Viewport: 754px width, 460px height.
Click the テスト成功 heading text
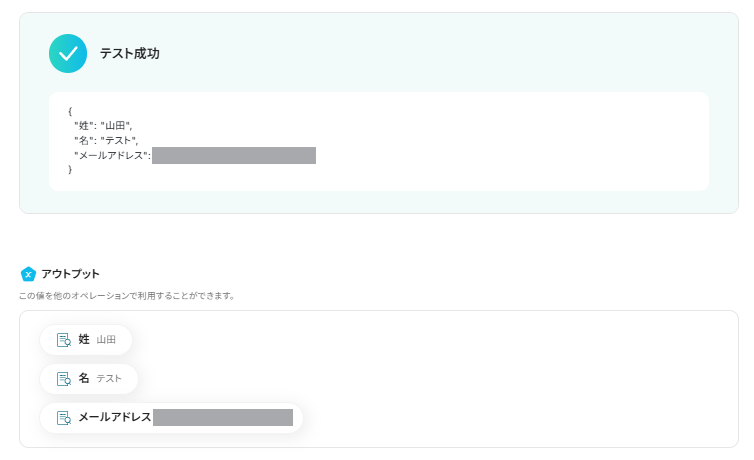click(x=129, y=54)
